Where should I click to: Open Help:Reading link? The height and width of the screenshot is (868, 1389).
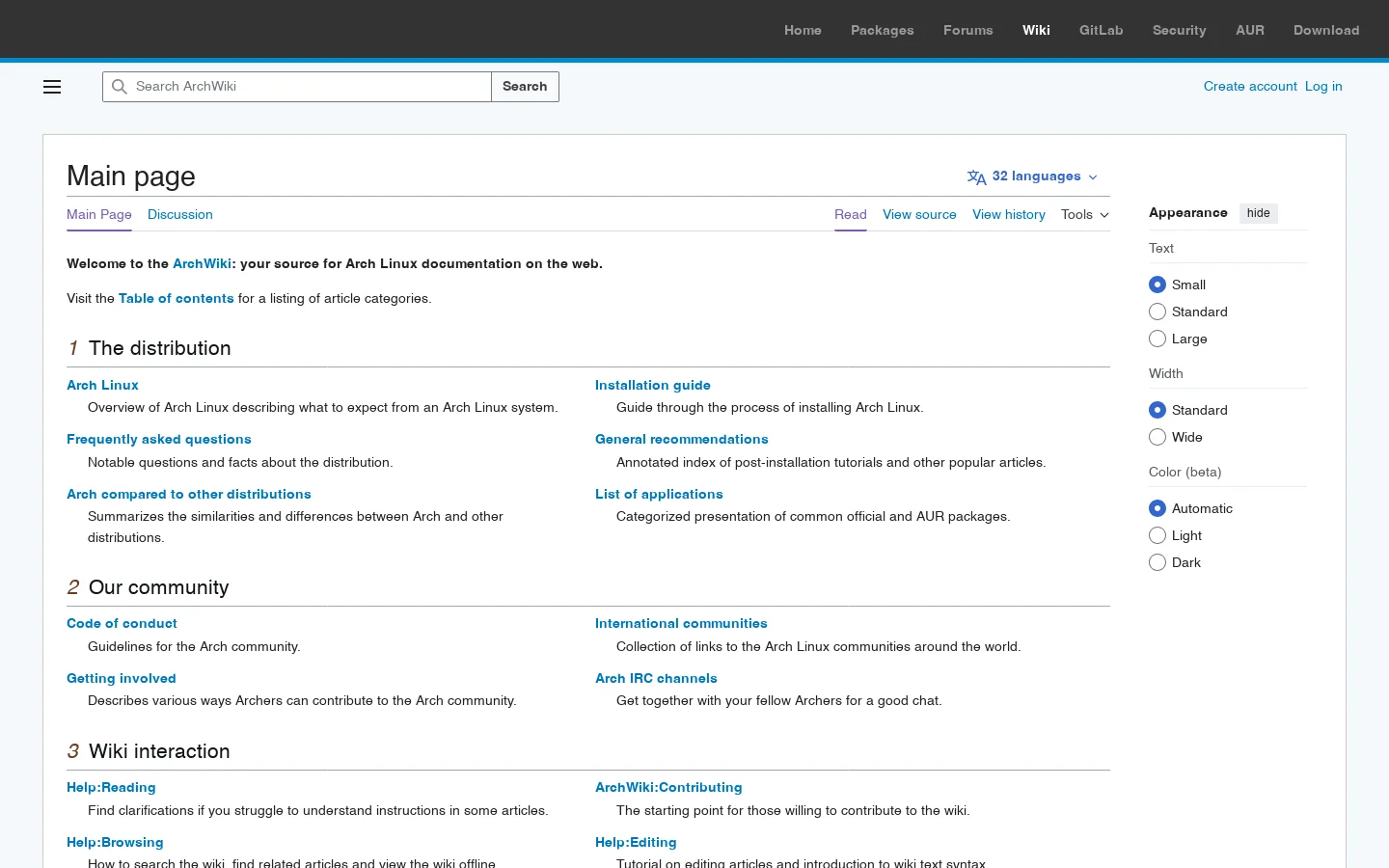coord(111,787)
